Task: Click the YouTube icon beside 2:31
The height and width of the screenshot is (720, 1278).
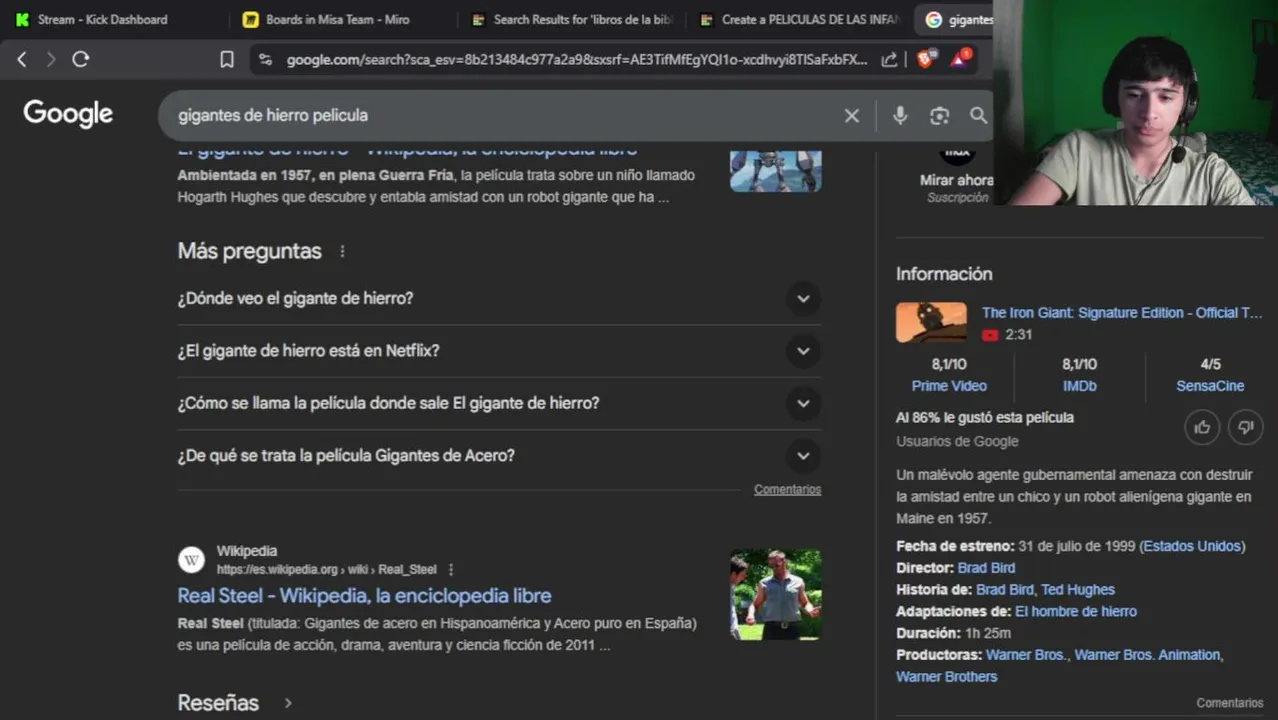Action: point(990,335)
